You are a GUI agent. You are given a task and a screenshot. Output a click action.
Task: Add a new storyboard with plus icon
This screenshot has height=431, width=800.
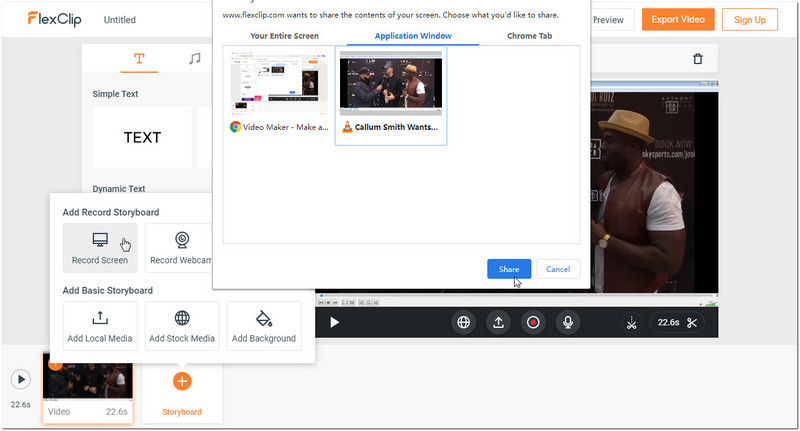[x=182, y=381]
